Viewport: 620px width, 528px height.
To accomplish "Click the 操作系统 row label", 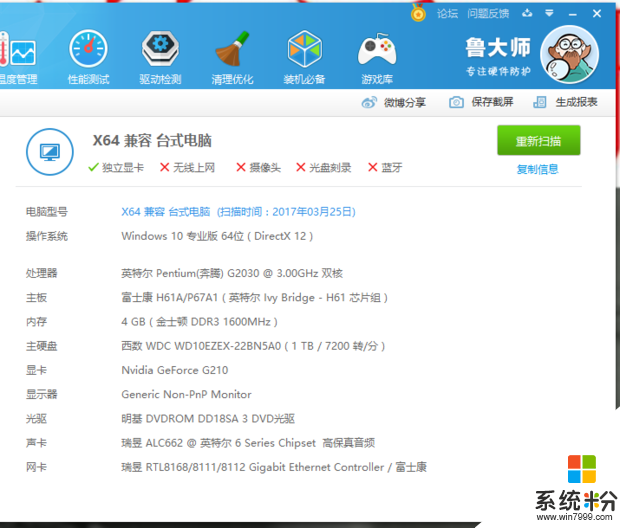I will (47, 237).
